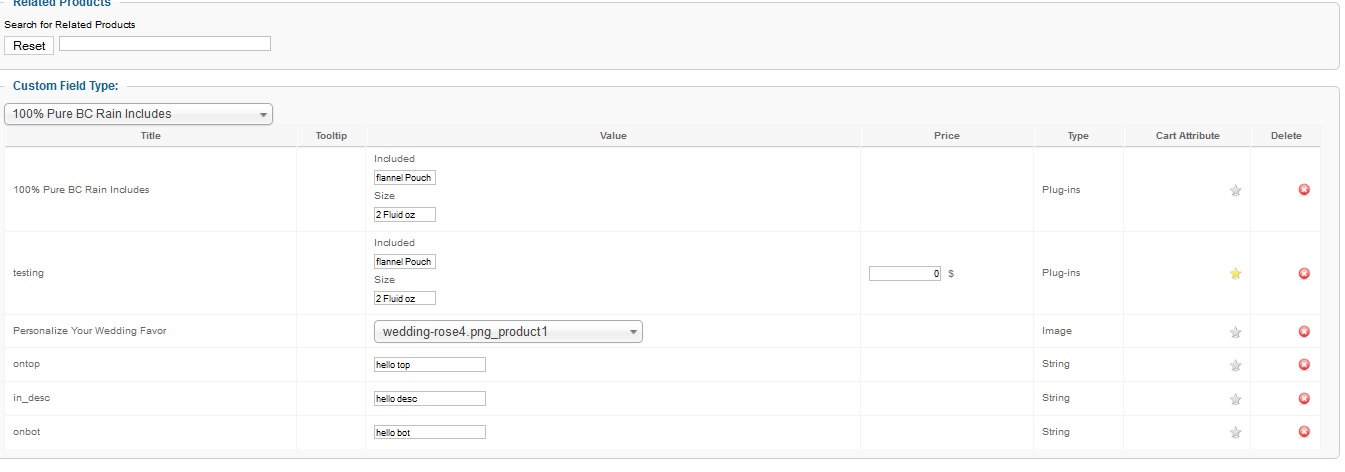Click the testing row price input
The height and width of the screenshot is (472, 1345).
[905, 273]
